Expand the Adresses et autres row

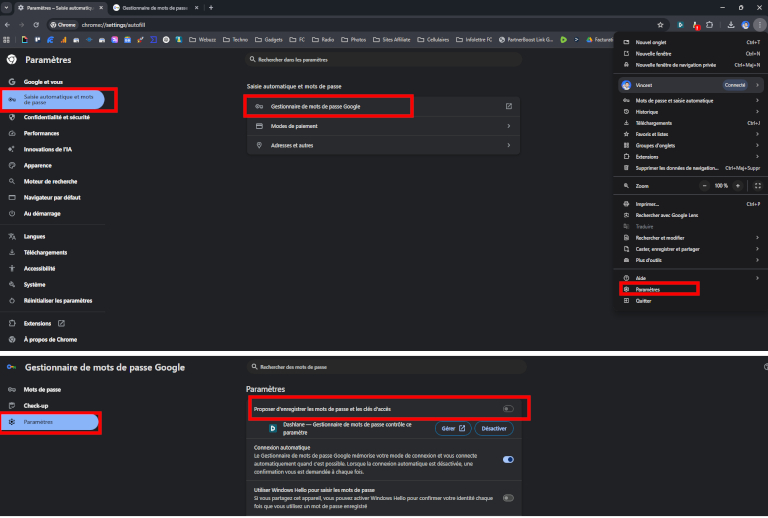(x=383, y=145)
